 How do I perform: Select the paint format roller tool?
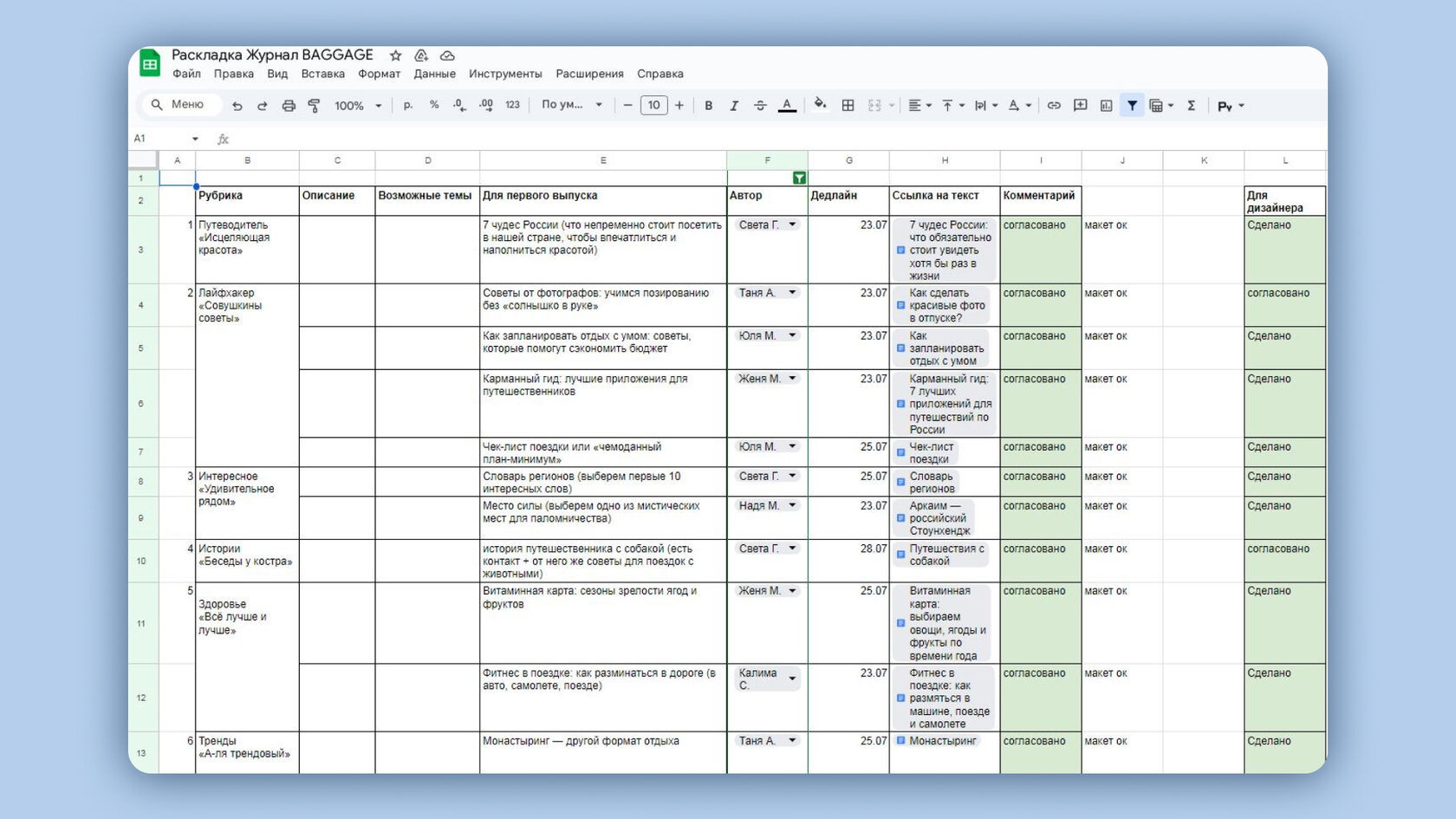point(314,106)
